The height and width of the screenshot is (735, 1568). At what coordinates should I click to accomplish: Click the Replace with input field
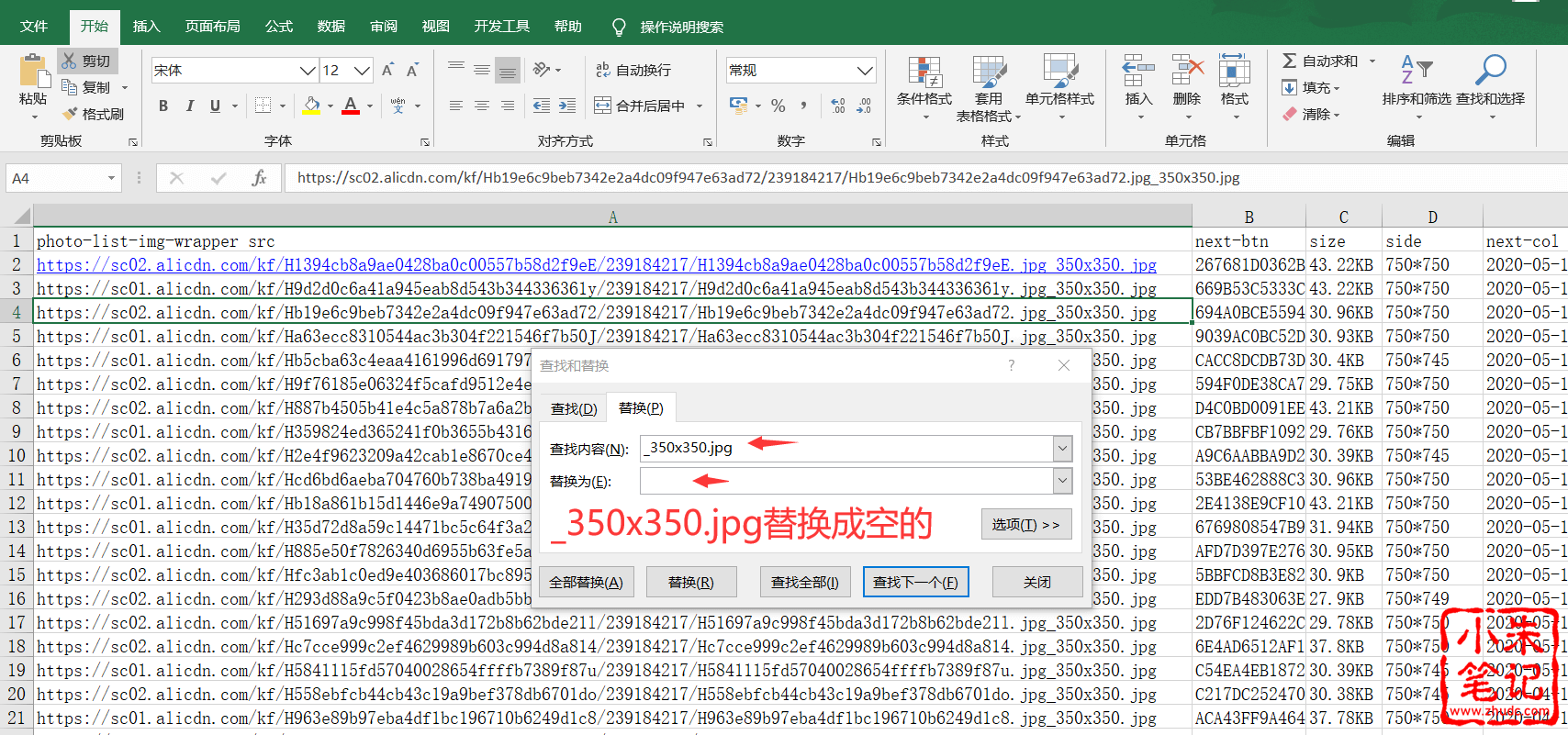846,481
